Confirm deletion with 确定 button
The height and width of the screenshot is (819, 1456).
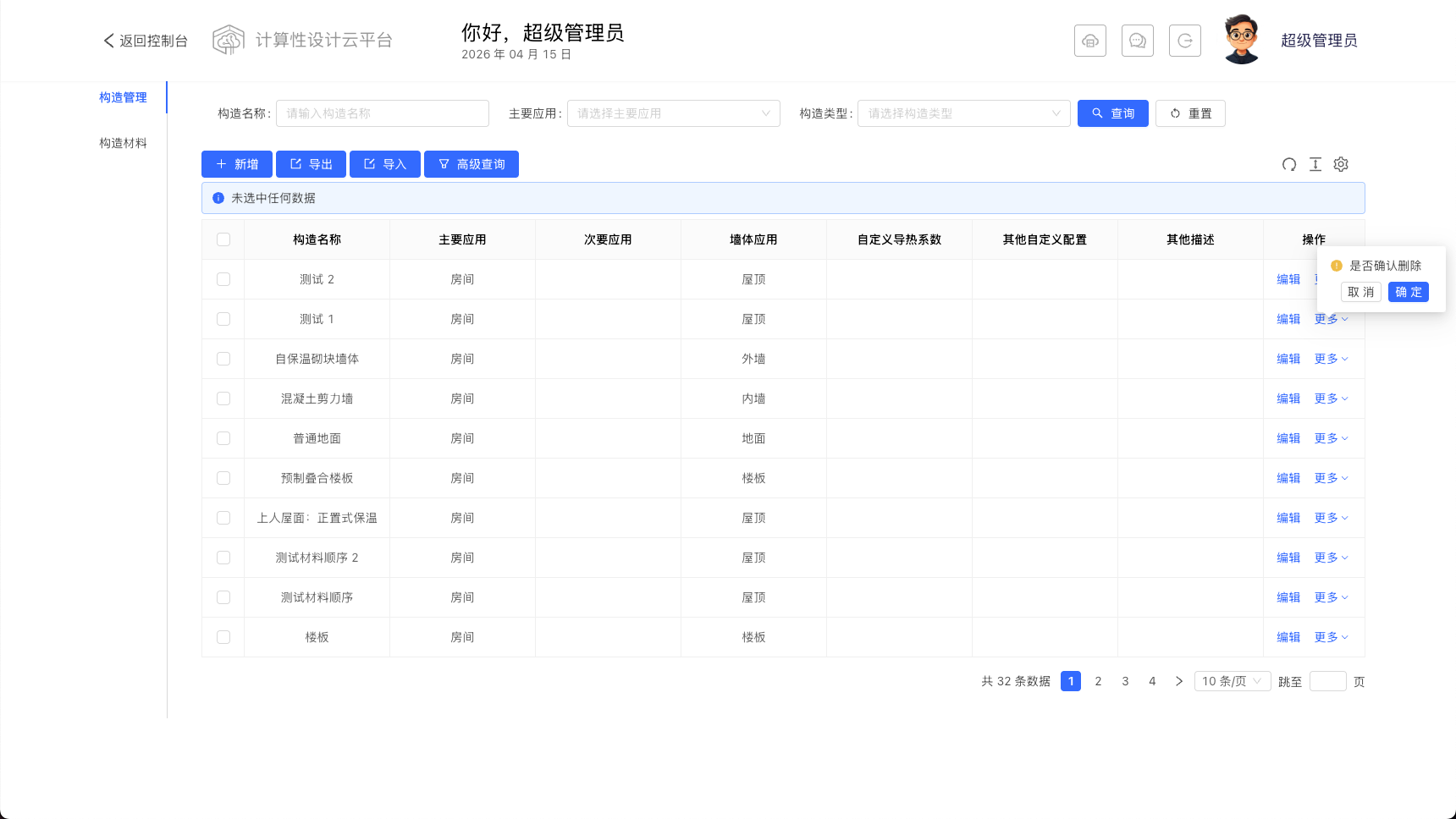pyautogui.click(x=1409, y=292)
